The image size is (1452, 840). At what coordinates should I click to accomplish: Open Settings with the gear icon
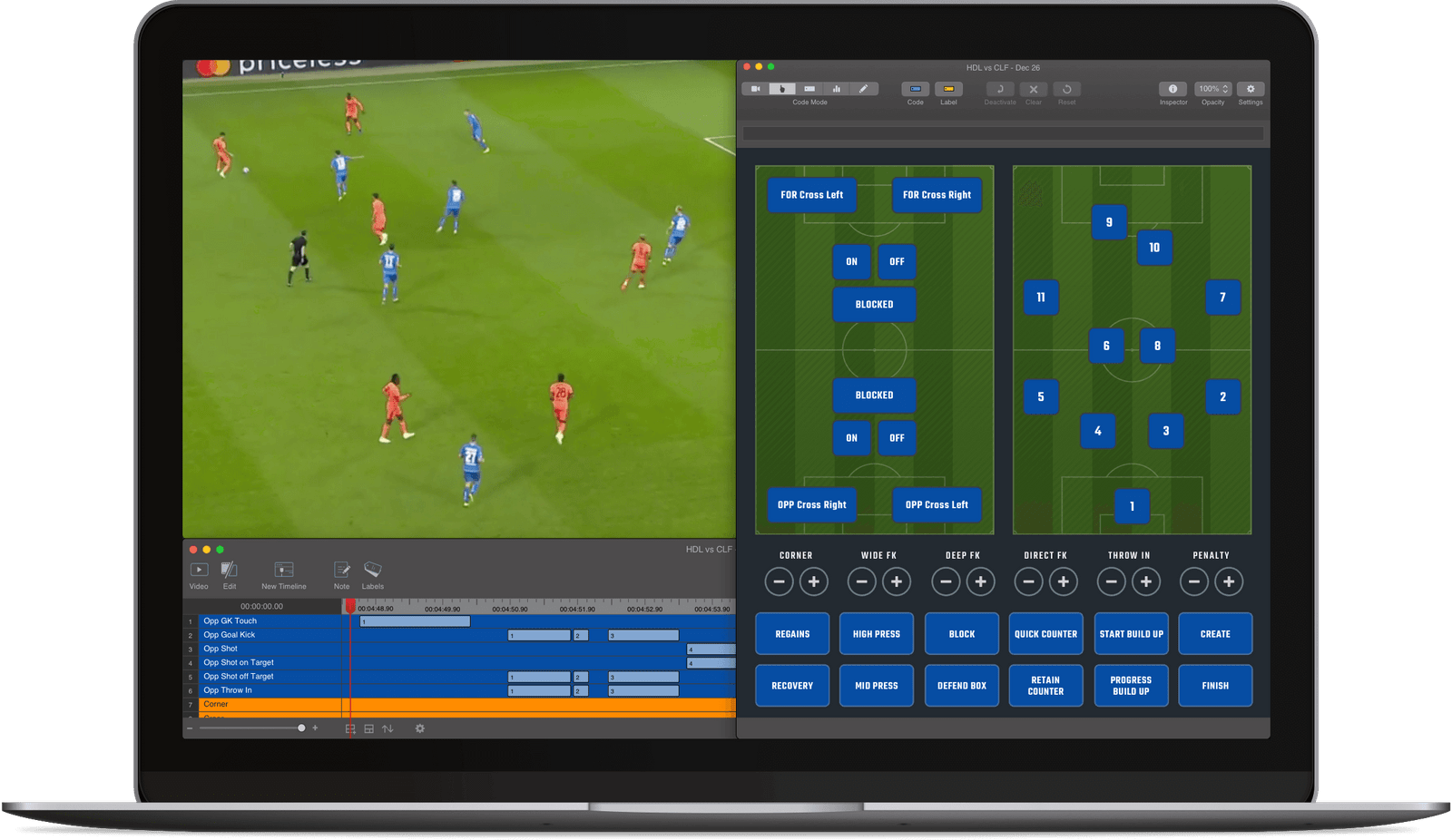(x=1251, y=89)
